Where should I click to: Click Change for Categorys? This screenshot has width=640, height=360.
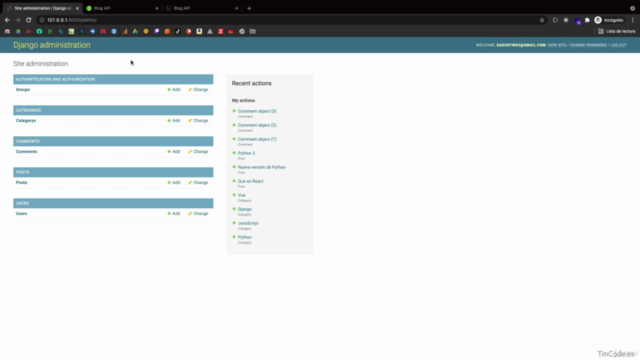[198, 120]
